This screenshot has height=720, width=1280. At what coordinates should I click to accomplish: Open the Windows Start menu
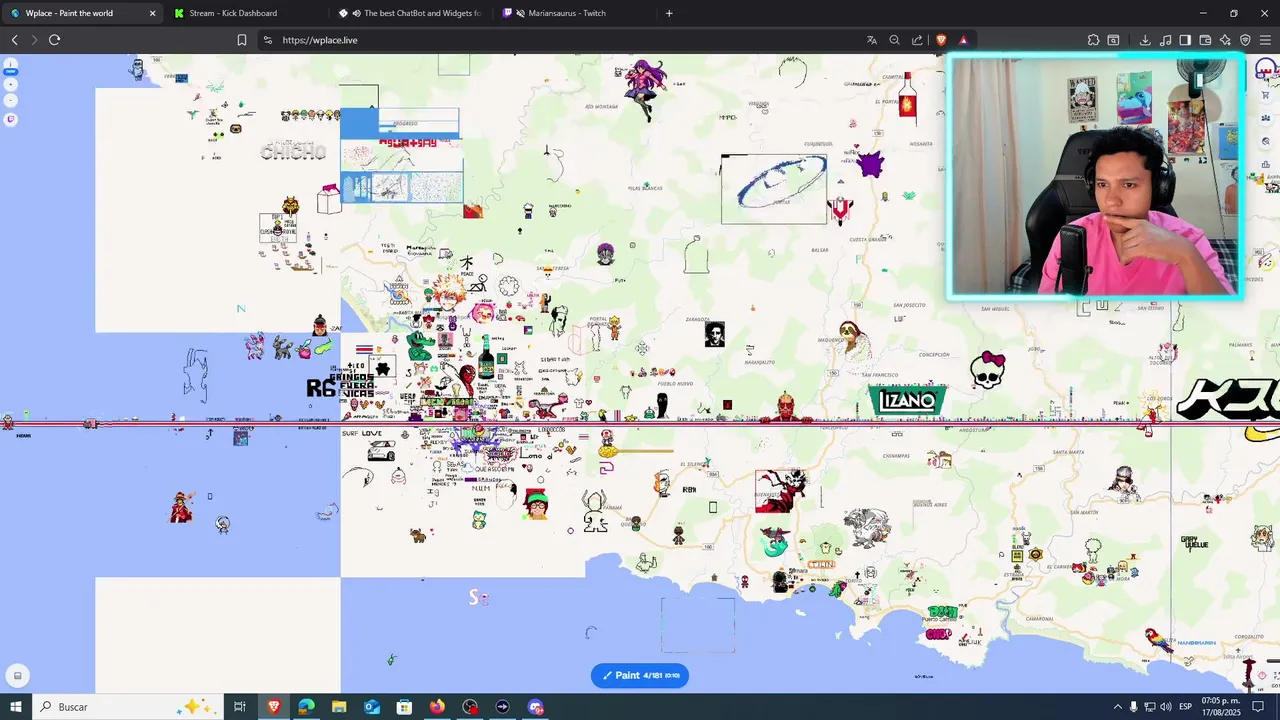coord(16,707)
